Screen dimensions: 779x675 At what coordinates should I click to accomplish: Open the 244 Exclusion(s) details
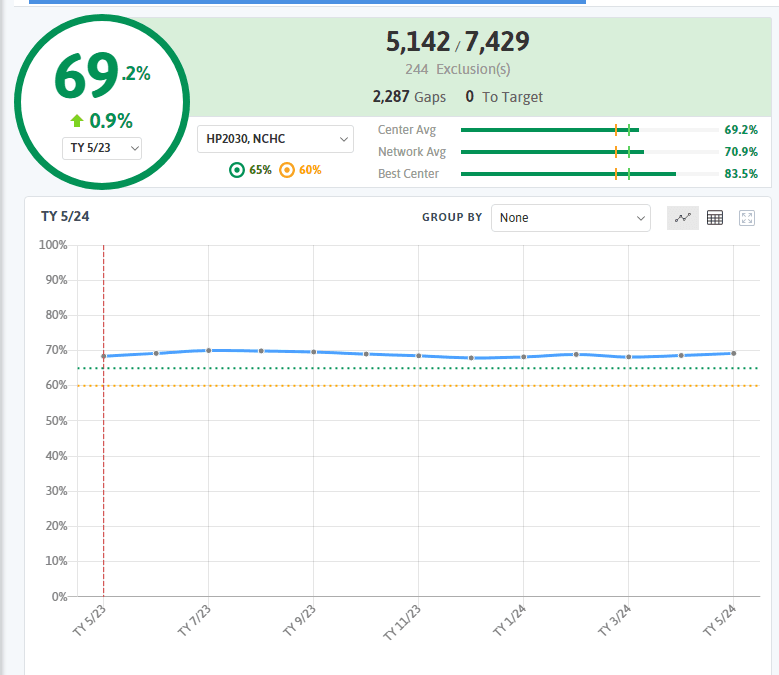pos(457,70)
